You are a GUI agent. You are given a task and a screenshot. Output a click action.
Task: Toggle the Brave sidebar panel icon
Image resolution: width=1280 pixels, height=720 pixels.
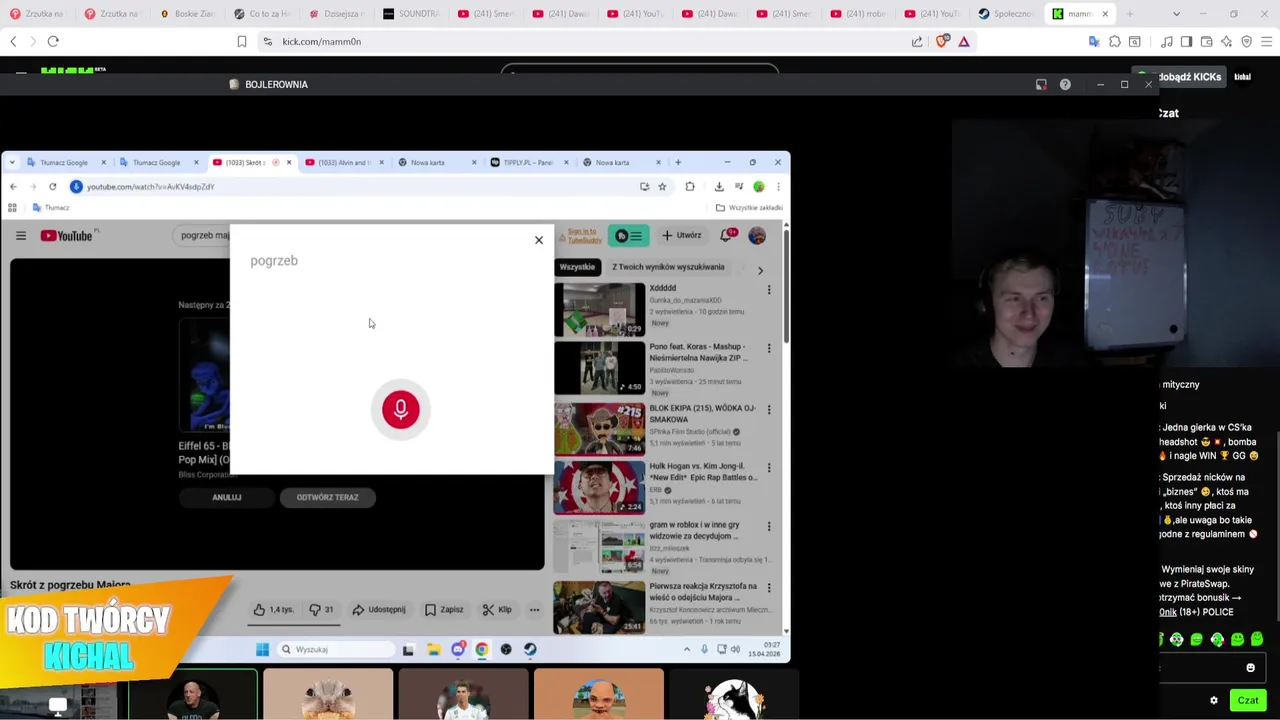1186,41
